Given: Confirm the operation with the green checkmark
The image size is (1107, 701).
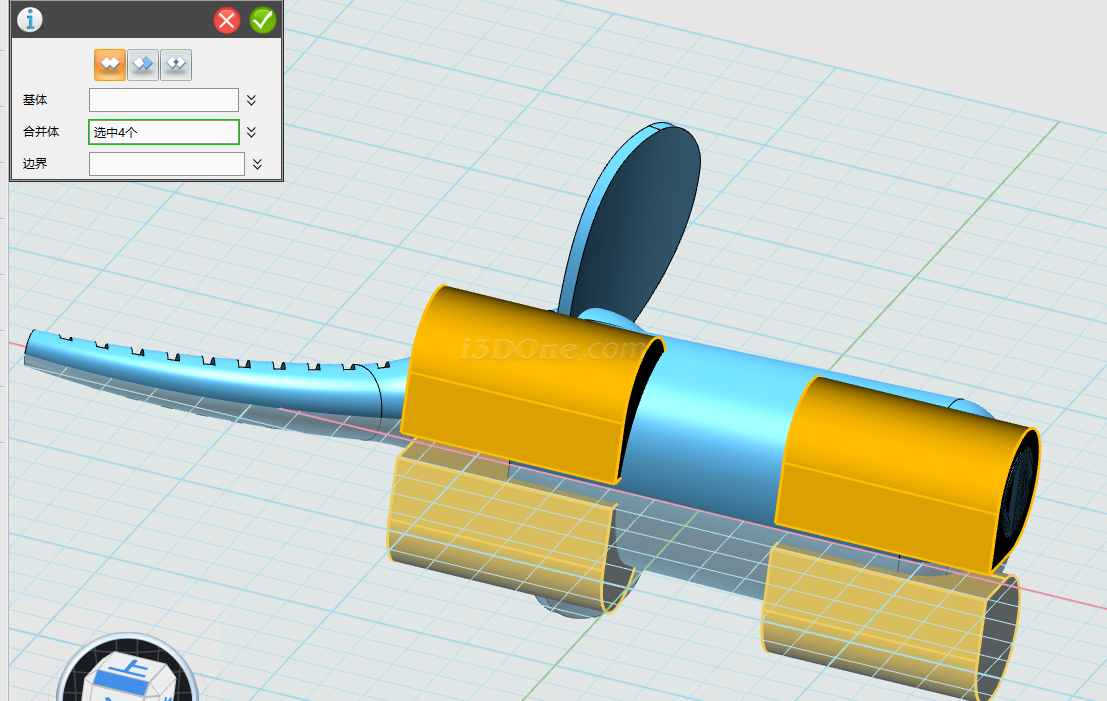Looking at the screenshot, I should [263, 20].
